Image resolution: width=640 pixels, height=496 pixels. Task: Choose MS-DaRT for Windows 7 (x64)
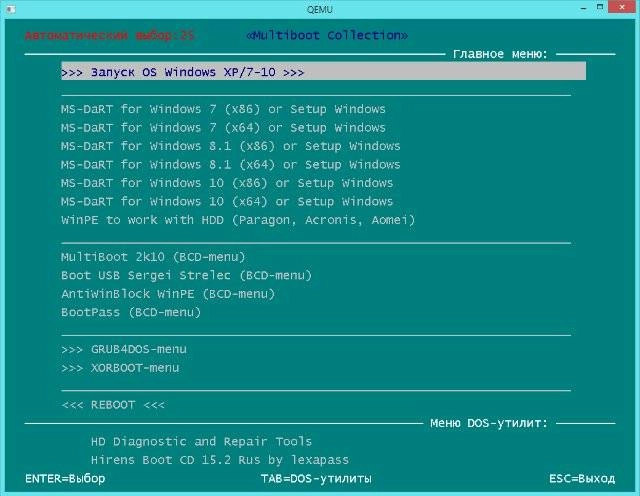click(x=223, y=127)
